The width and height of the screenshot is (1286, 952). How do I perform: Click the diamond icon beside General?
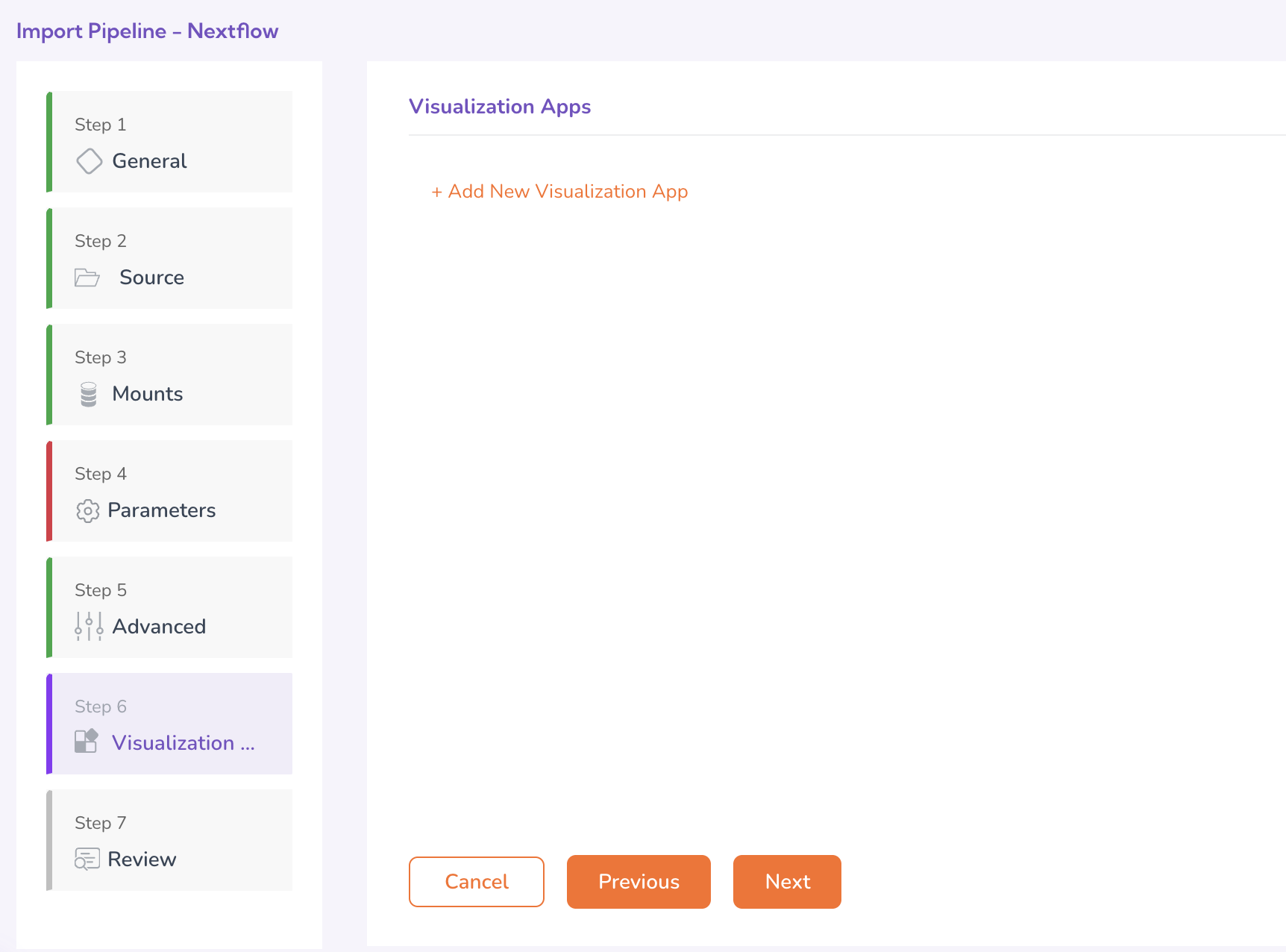click(89, 161)
